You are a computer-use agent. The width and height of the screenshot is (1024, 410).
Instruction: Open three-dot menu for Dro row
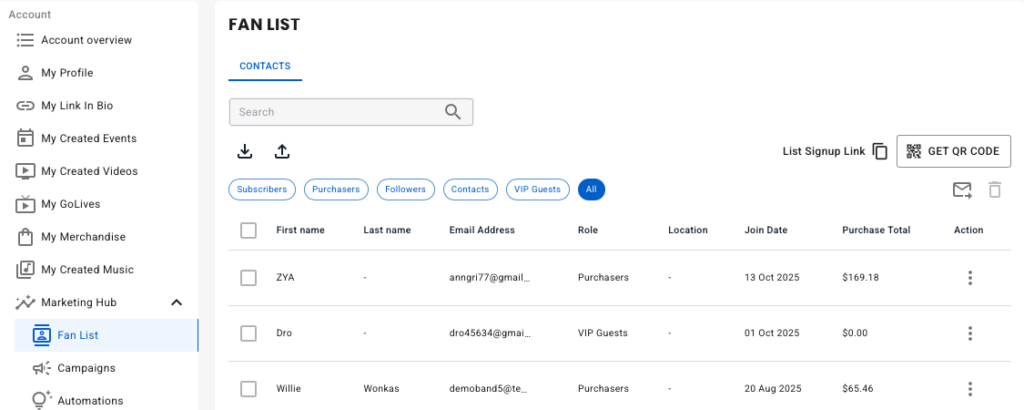point(969,333)
